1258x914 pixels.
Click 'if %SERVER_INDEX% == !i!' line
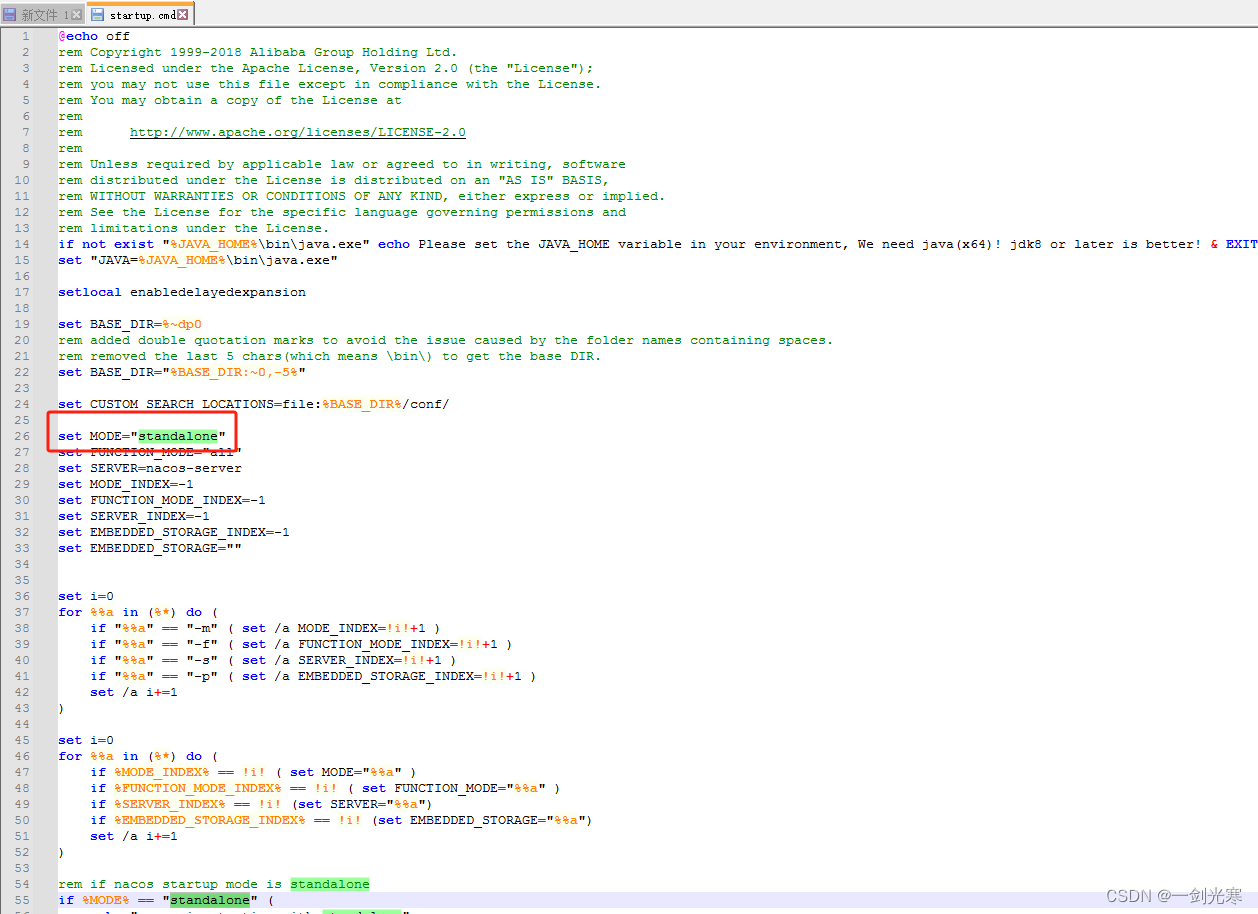[x=262, y=804]
